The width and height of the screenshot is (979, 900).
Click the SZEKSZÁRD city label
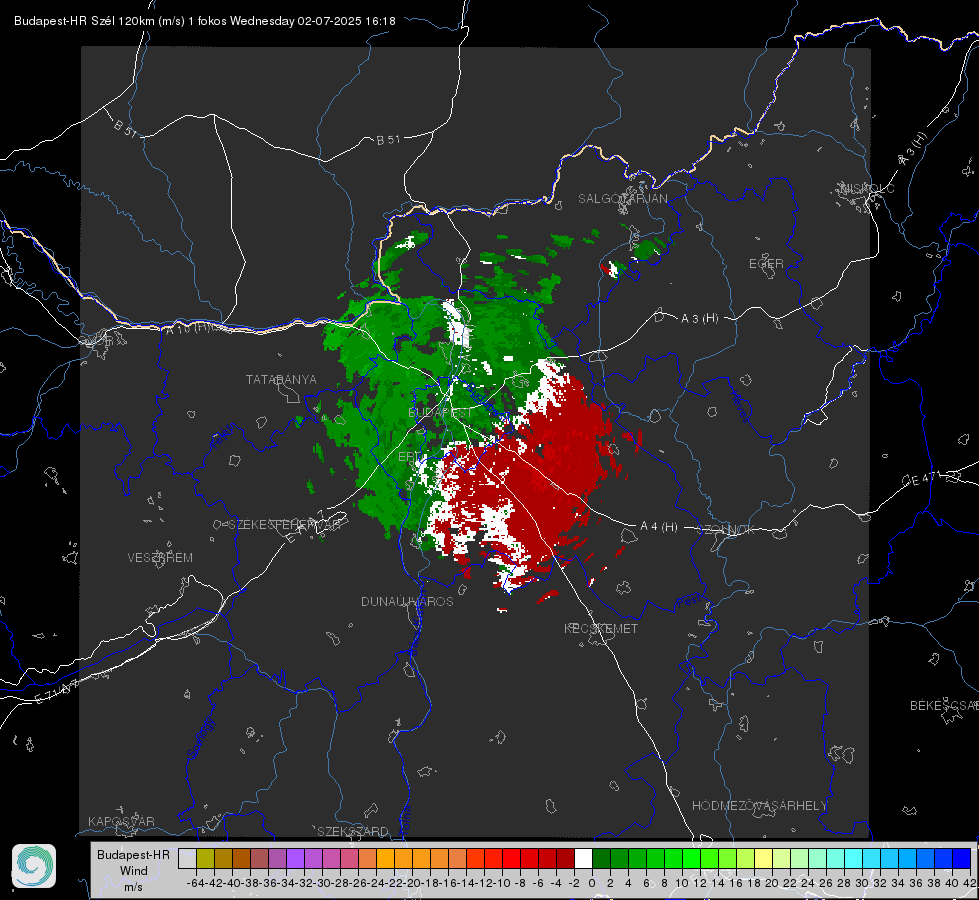(x=353, y=831)
